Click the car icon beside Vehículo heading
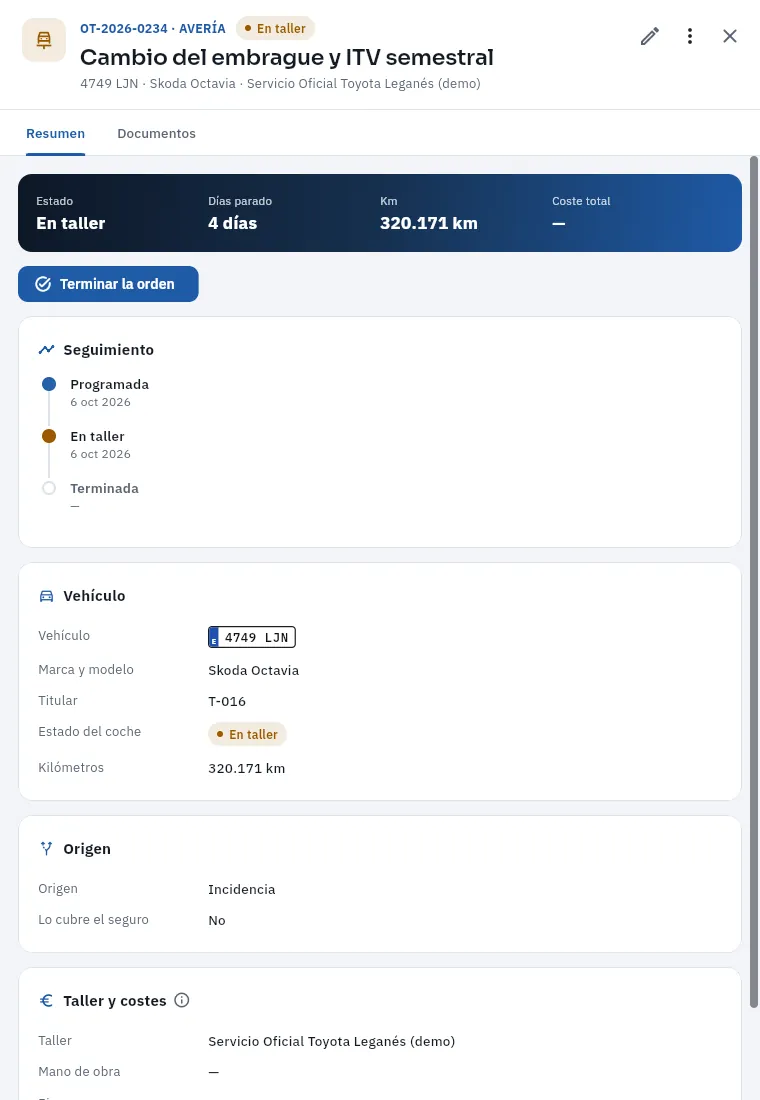Image resolution: width=760 pixels, height=1100 pixels. (46, 596)
